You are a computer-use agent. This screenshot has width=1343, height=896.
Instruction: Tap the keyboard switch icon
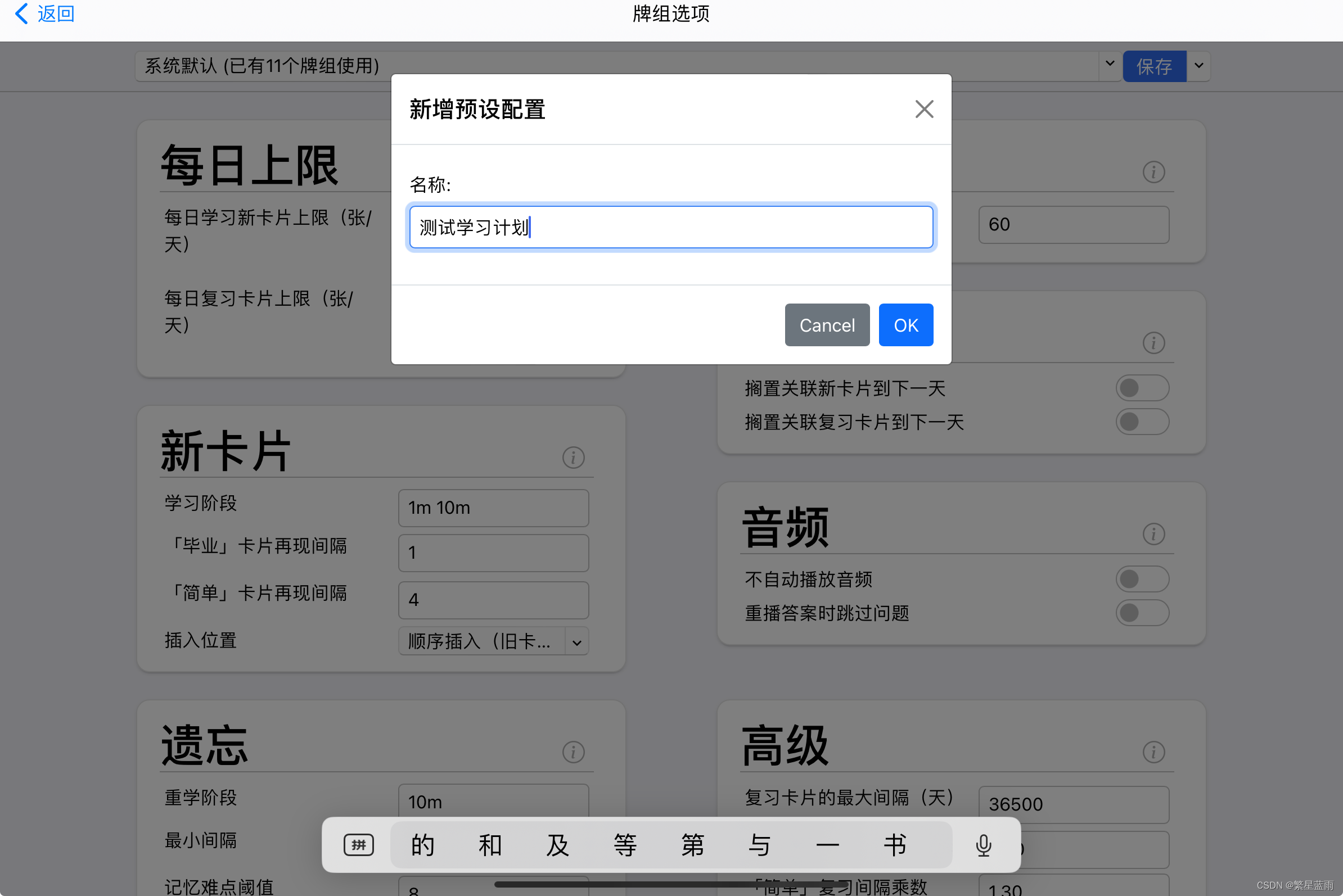[358, 845]
